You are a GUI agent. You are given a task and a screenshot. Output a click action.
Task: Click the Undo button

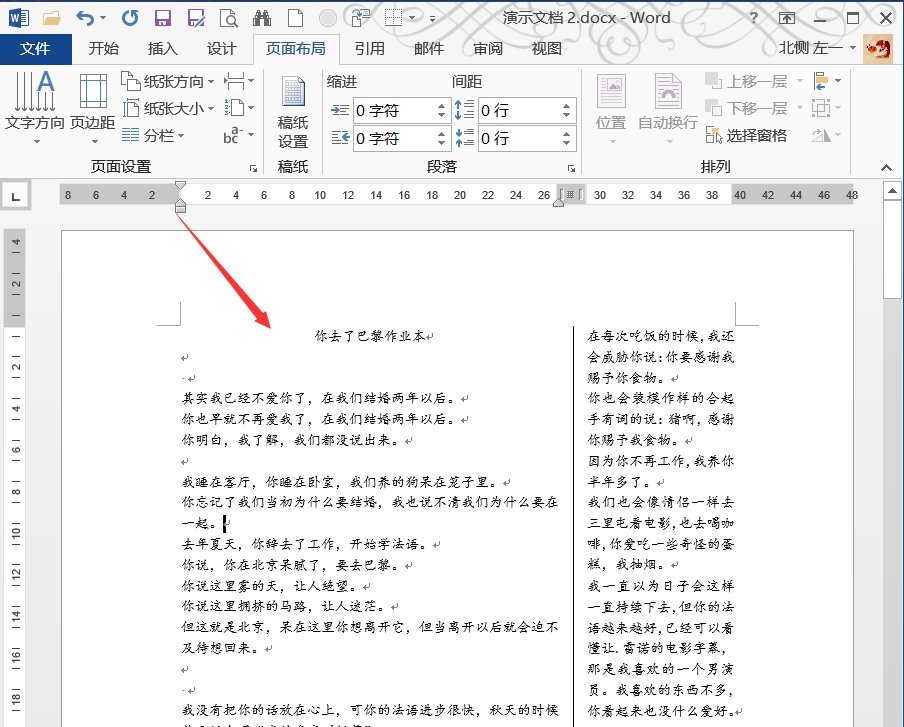86,17
